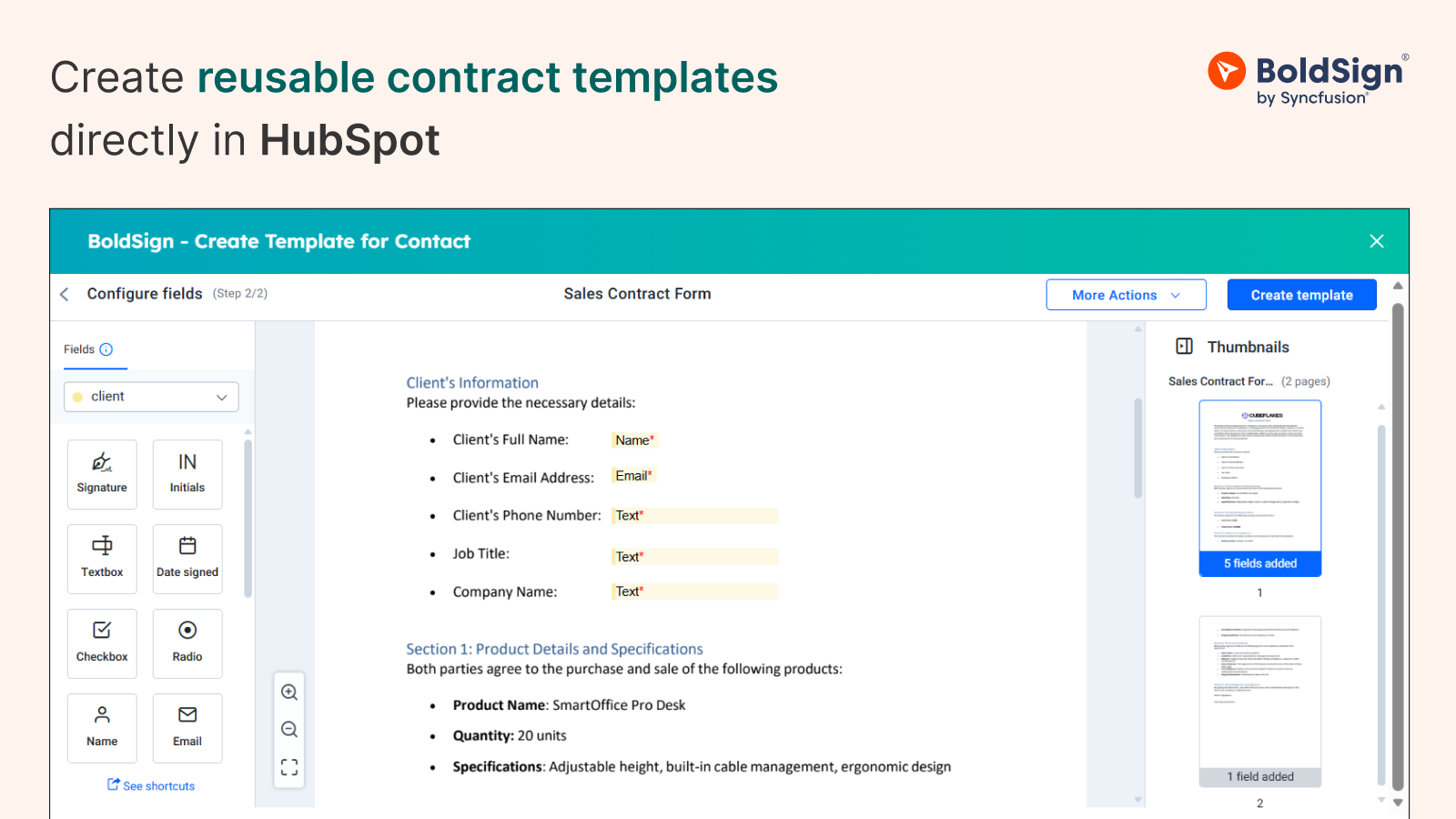
Task: Select the Signature field tool
Action: (101, 473)
